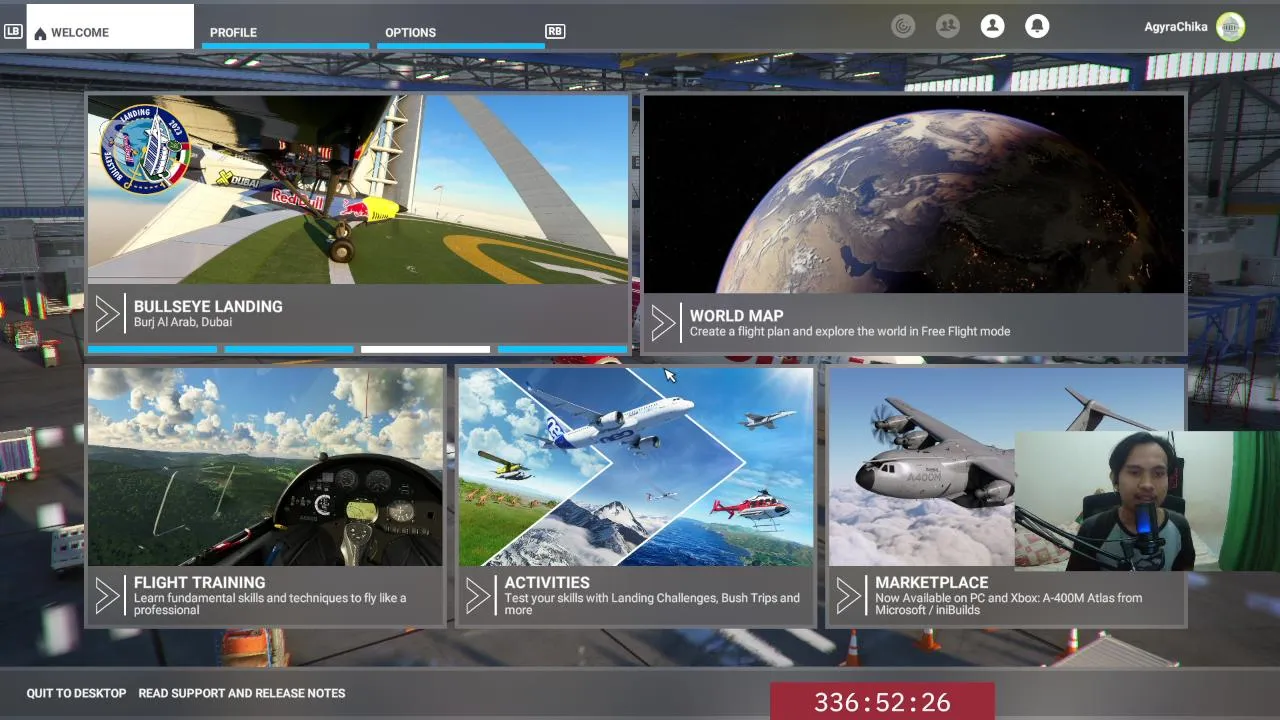Click the Burj Al Arab, Dubai subtitle
1280x720 pixels.
point(183,323)
